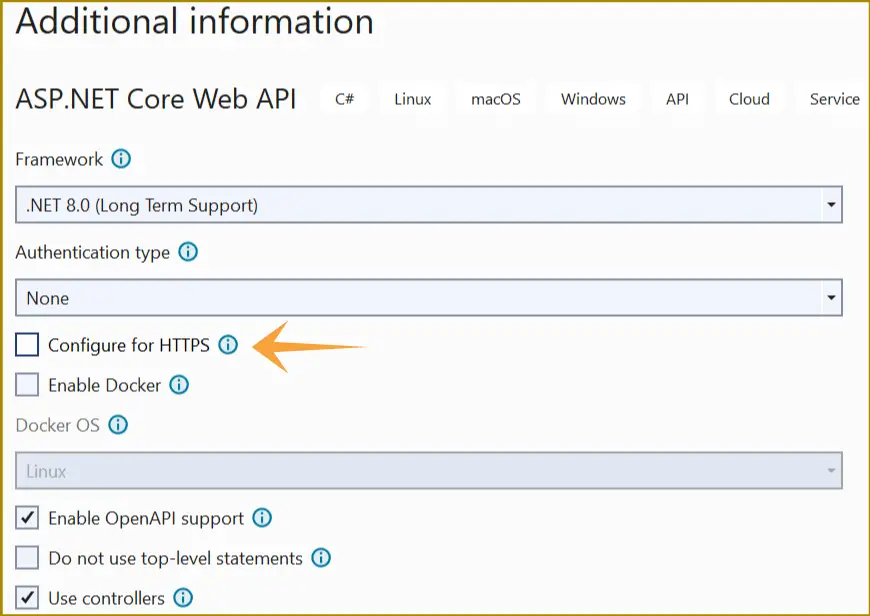Screen dimensions: 870x616
Task: Show the Authentication type info icon
Action: point(188,252)
